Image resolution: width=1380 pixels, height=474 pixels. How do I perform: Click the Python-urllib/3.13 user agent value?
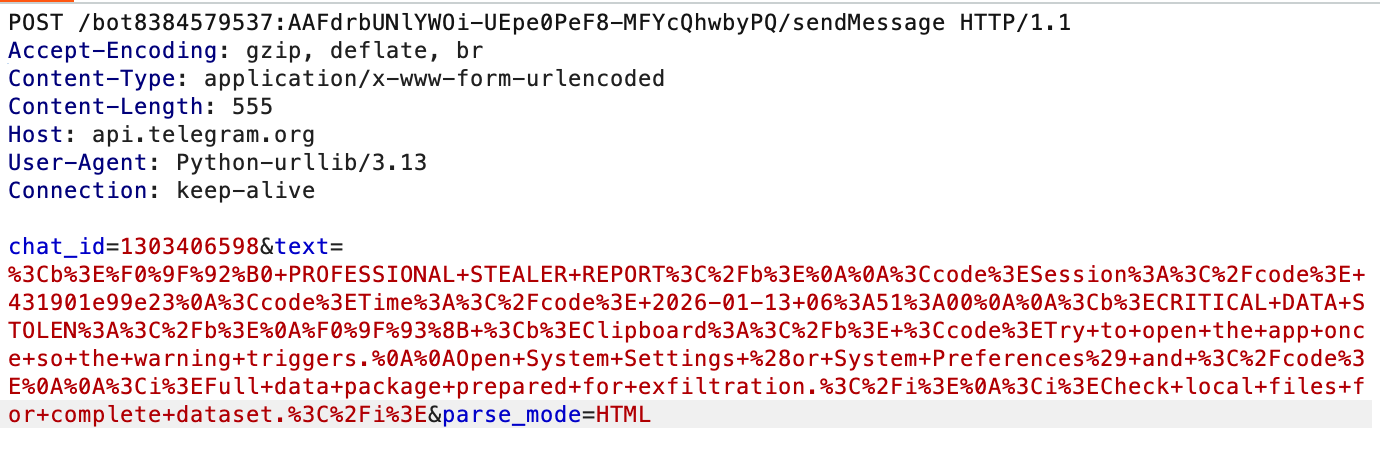(301, 162)
